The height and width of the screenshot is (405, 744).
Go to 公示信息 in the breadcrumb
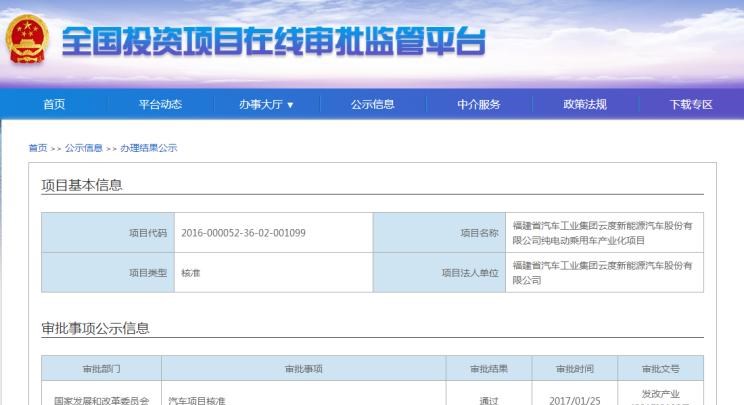click(x=84, y=148)
